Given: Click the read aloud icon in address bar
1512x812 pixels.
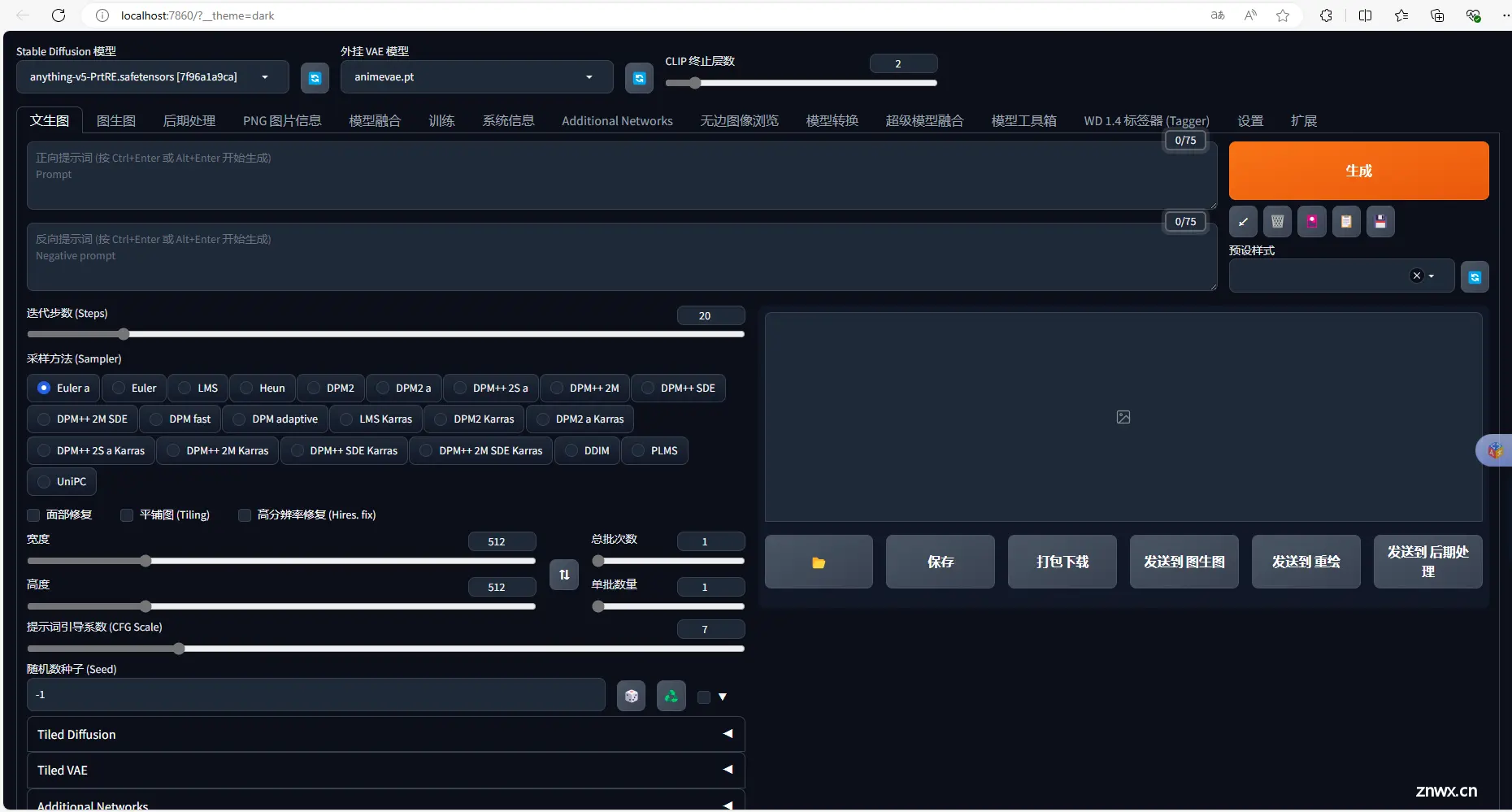Looking at the screenshot, I should point(1250,15).
